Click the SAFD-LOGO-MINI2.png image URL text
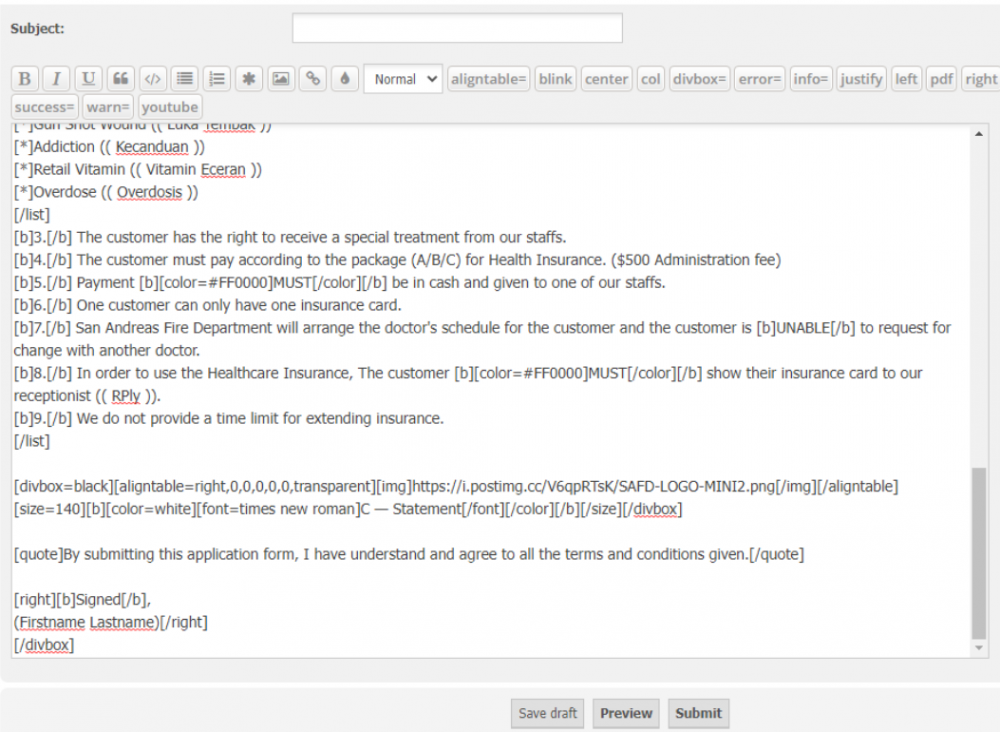The height and width of the screenshot is (732, 1000). click(594, 487)
